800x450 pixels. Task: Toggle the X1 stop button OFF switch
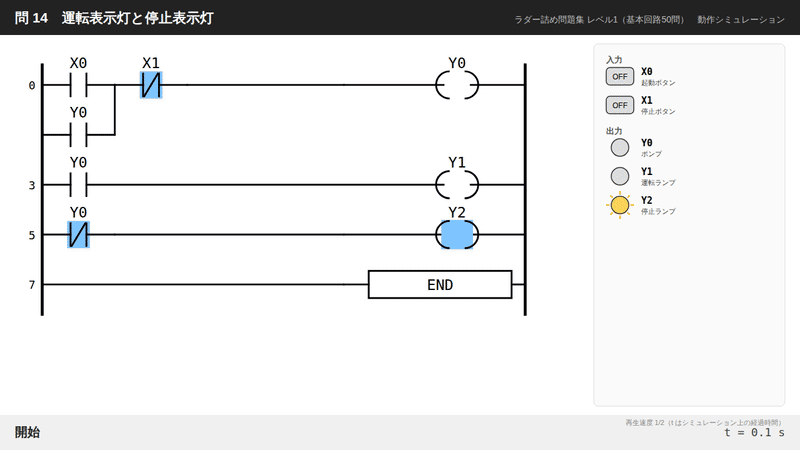click(x=620, y=105)
